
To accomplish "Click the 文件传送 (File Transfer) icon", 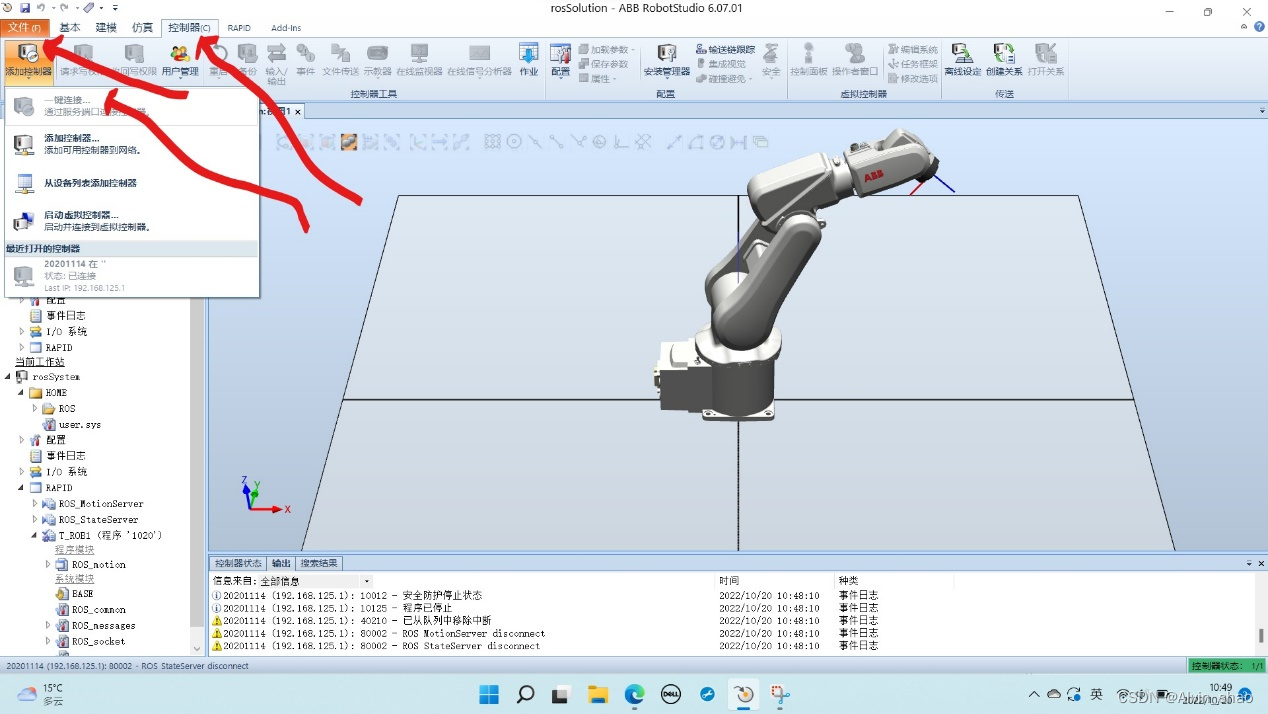I will tap(340, 60).
